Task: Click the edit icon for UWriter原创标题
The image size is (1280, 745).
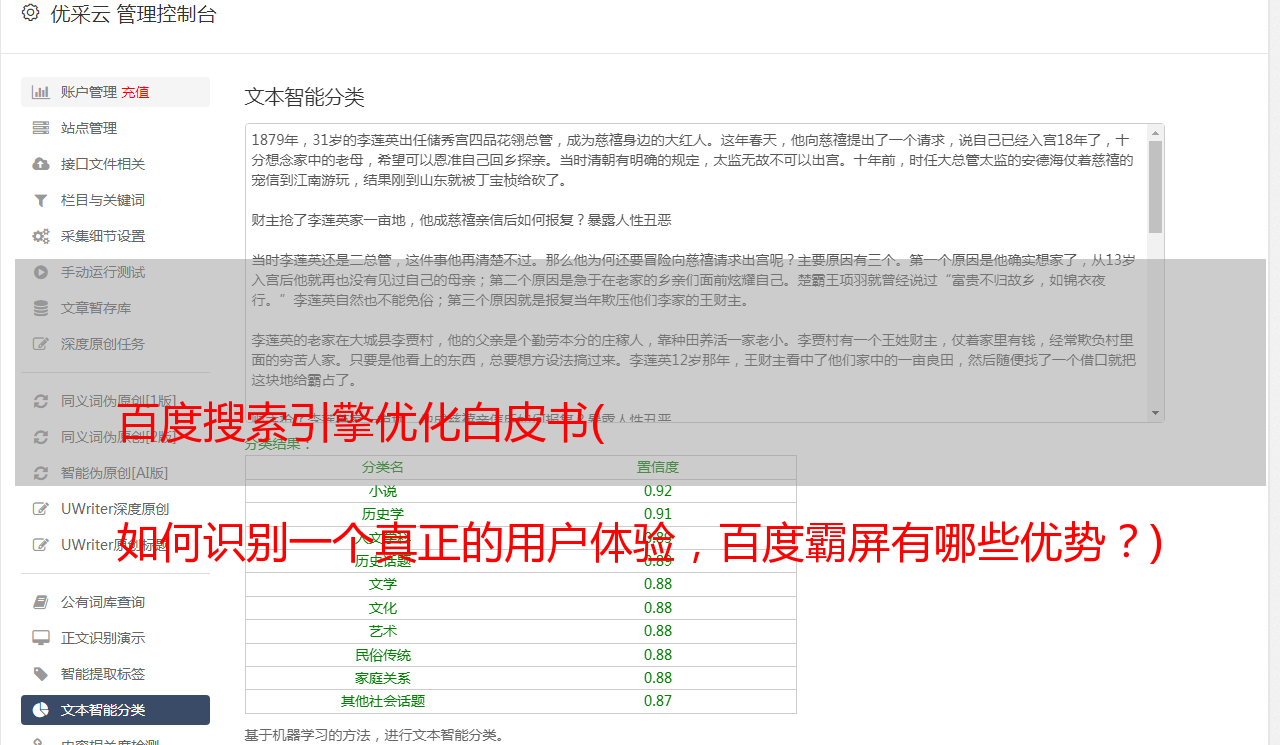Action: point(41,545)
